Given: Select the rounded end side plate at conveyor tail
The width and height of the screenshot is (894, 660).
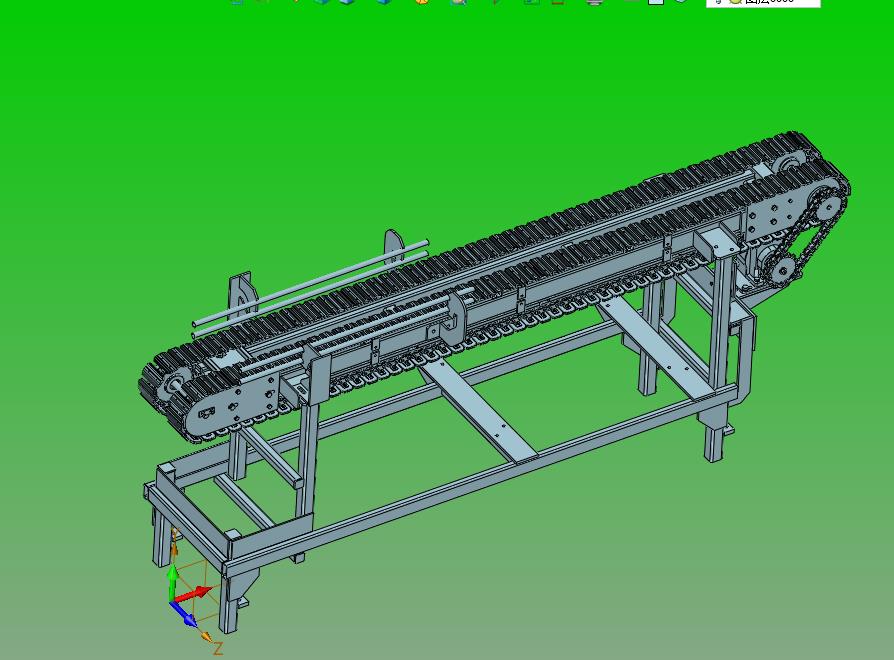Looking at the screenshot, I should [232, 406].
